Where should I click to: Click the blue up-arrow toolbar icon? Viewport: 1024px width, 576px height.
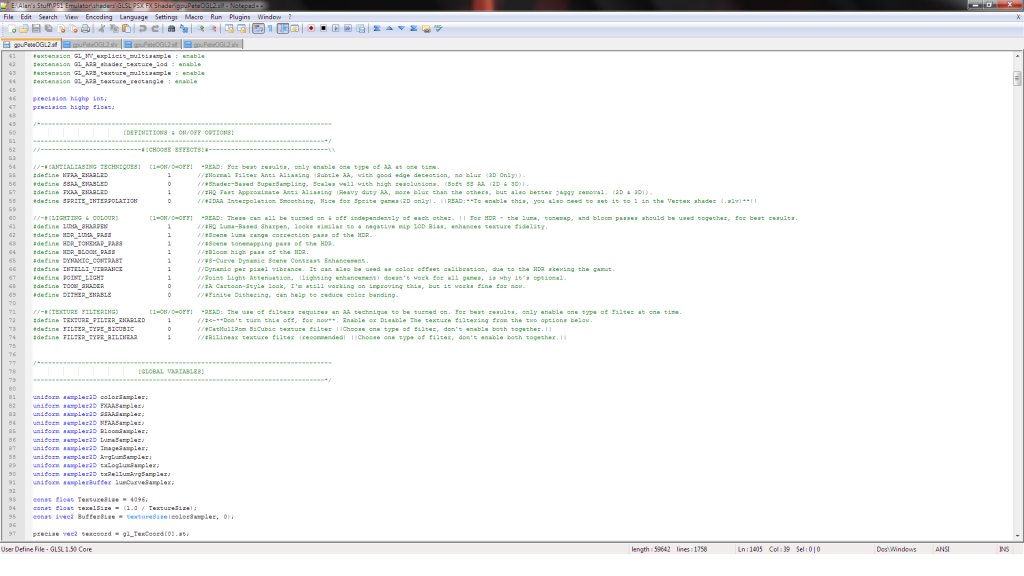point(389,29)
